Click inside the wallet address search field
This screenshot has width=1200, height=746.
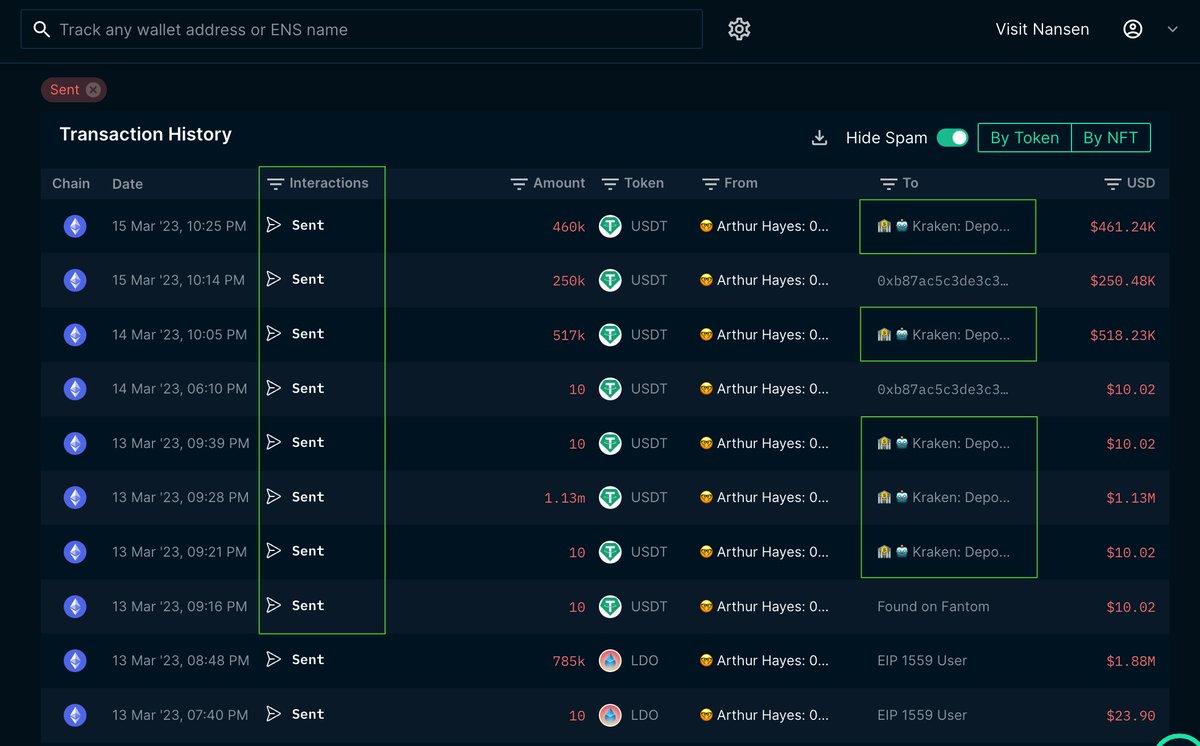[360, 28]
